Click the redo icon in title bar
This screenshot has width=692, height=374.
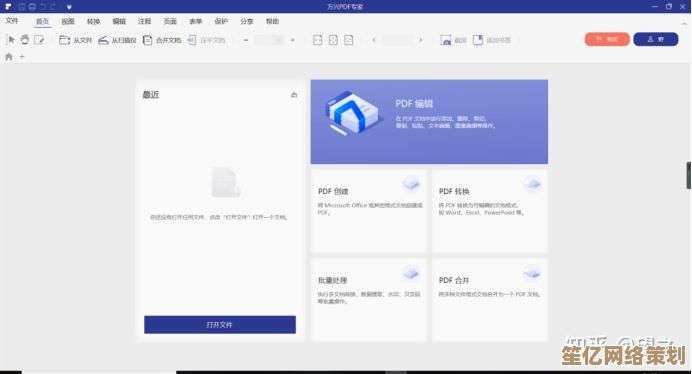click(x=53, y=7)
